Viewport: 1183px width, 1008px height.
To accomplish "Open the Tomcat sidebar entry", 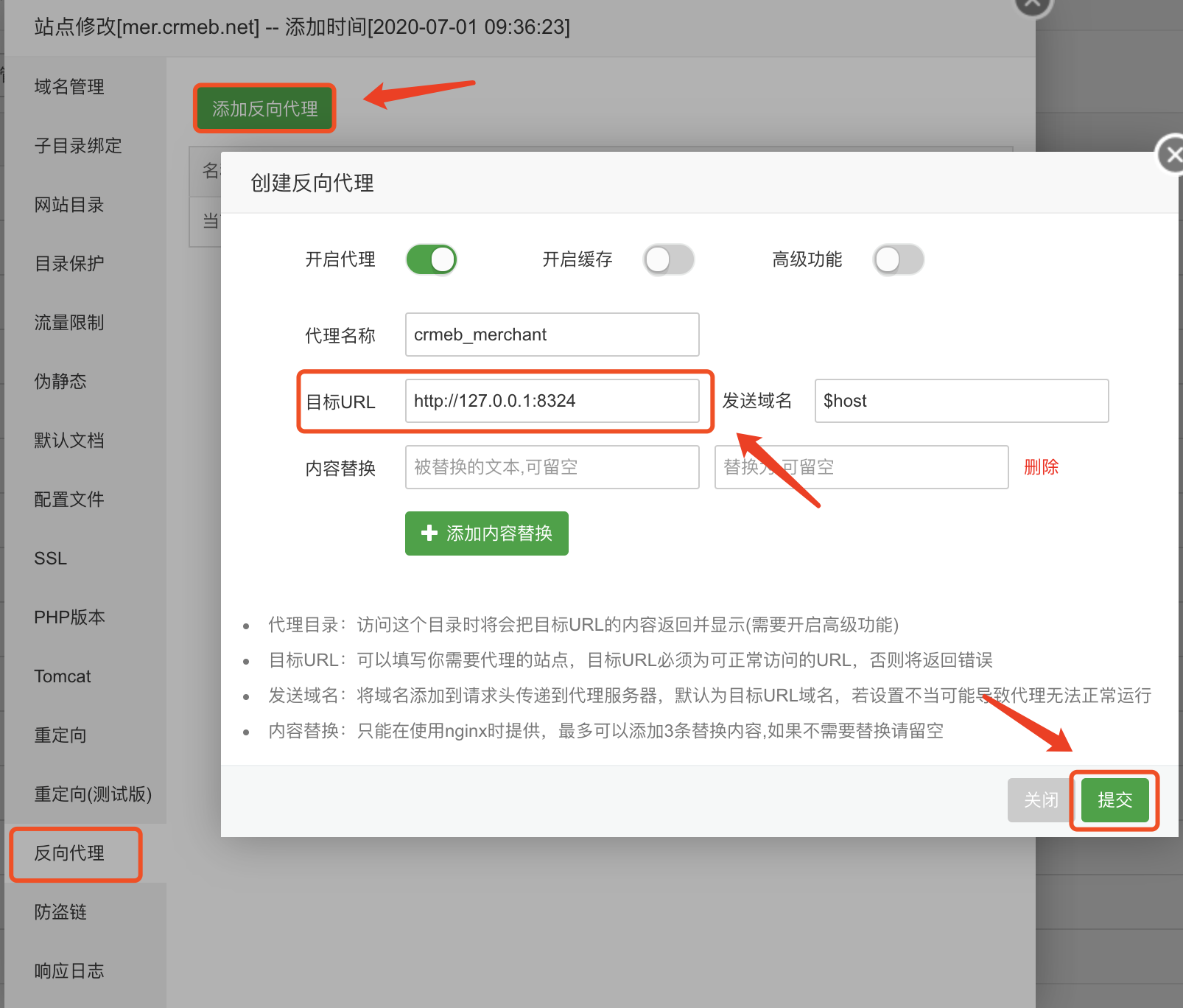I will [62, 676].
